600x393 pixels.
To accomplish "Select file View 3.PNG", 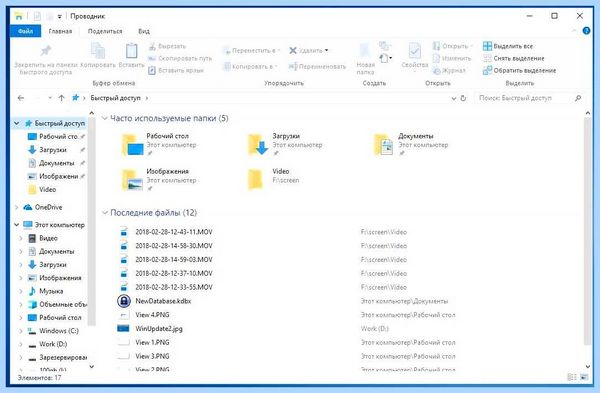I will point(152,356).
